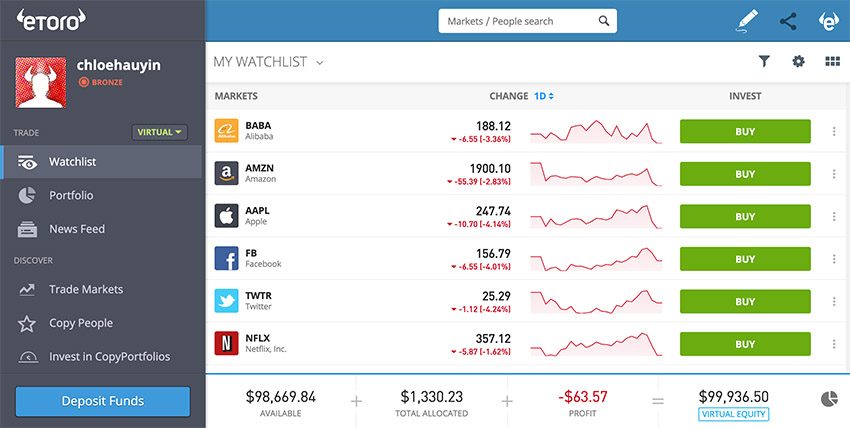The image size is (850, 428).
Task: Open the pencil write-post icon
Action: (747, 22)
